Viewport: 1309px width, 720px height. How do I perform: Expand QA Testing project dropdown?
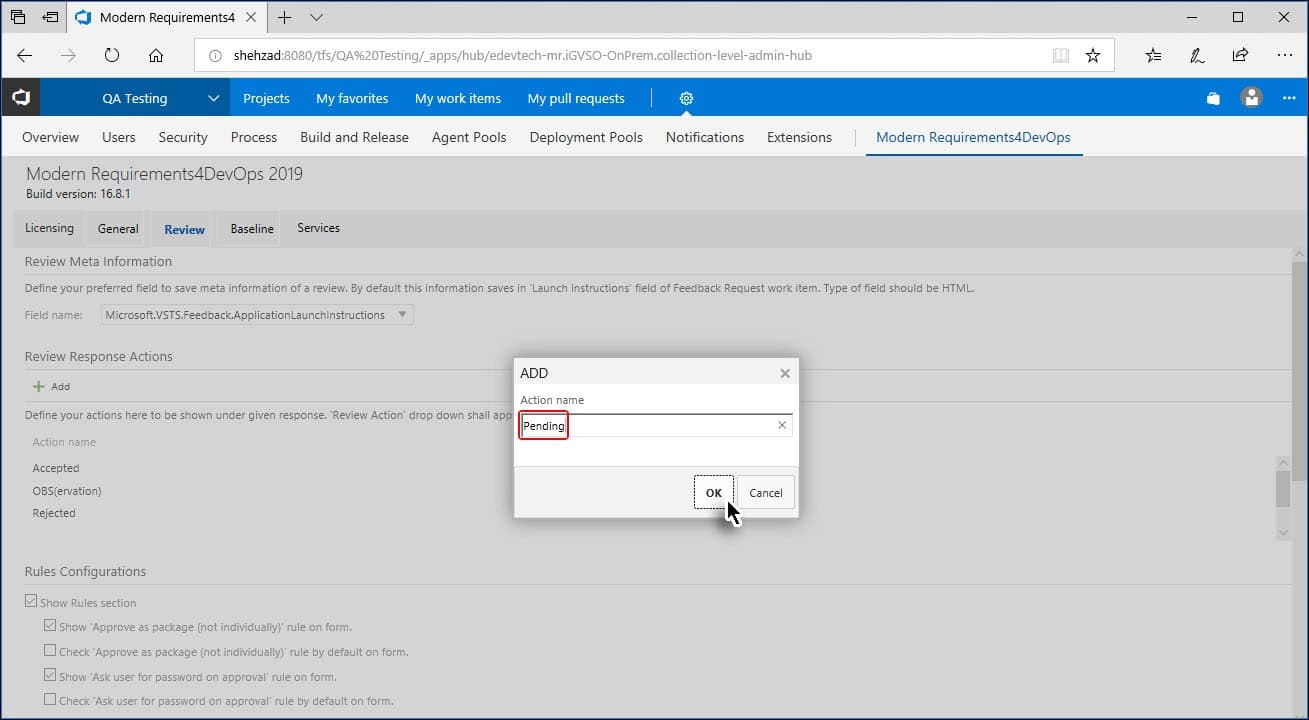pos(213,98)
